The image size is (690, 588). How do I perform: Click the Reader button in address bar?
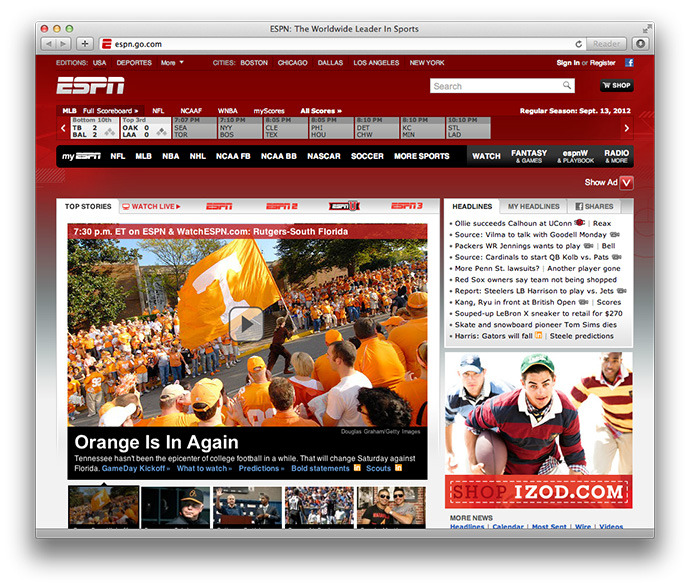pos(606,44)
